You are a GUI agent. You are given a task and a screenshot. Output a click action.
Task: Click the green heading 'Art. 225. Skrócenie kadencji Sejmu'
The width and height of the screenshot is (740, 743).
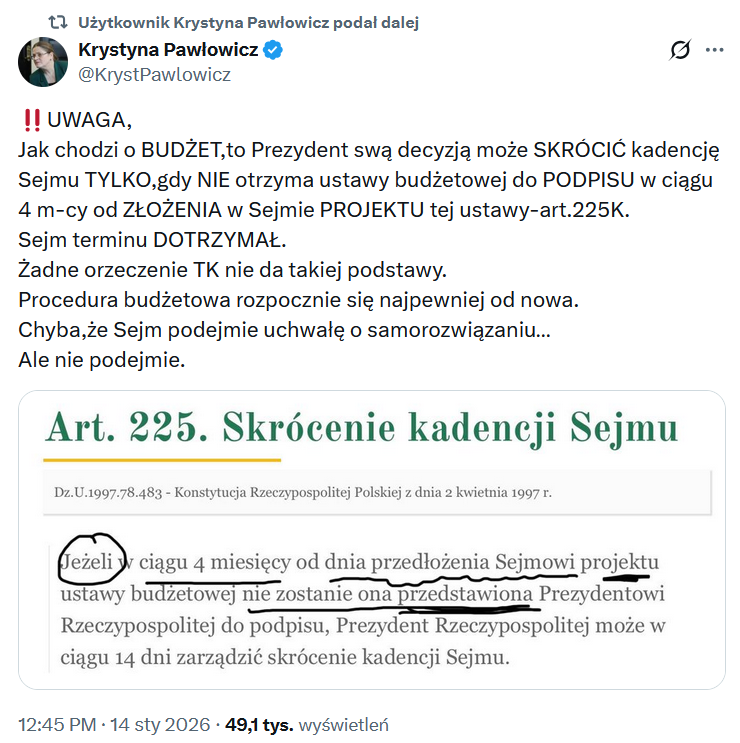pyautogui.click(x=362, y=427)
